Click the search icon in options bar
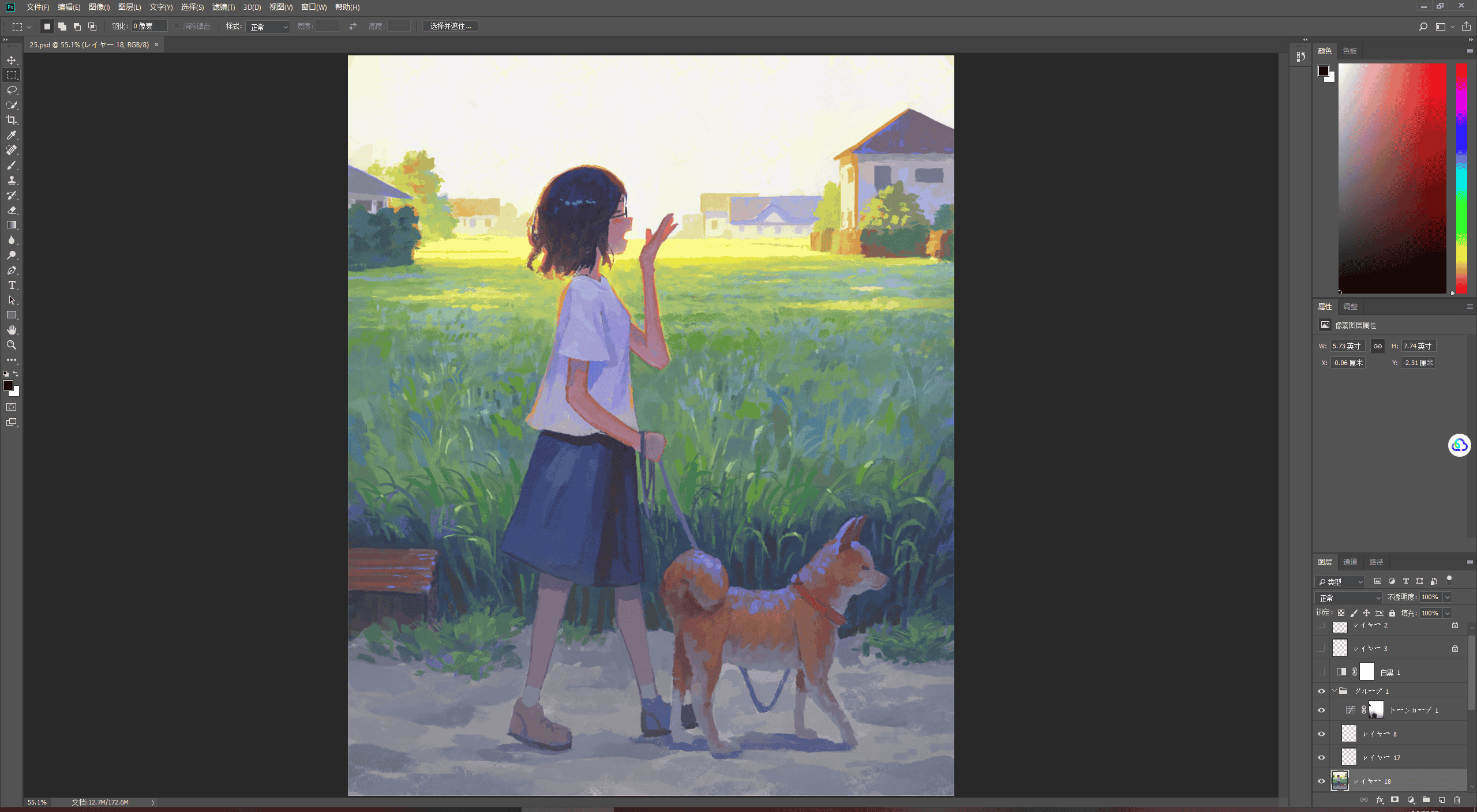 pyautogui.click(x=1423, y=27)
